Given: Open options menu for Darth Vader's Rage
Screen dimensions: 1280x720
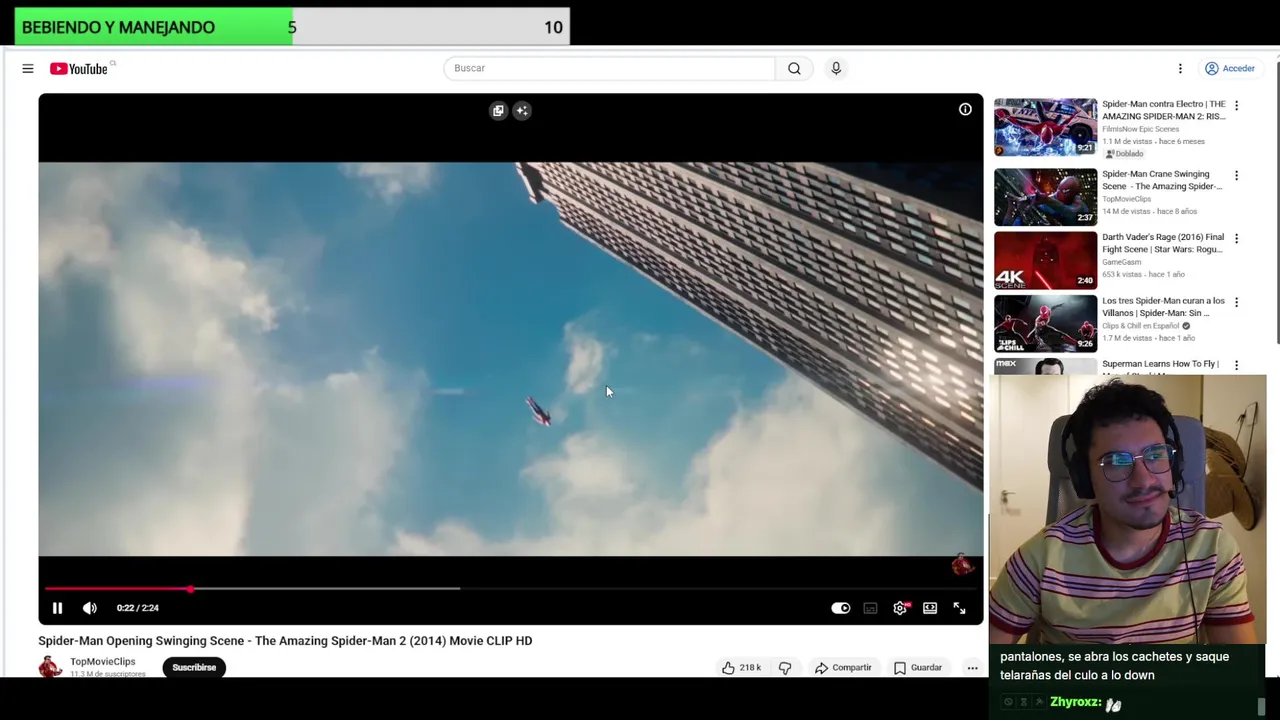Looking at the screenshot, I should click(1236, 238).
